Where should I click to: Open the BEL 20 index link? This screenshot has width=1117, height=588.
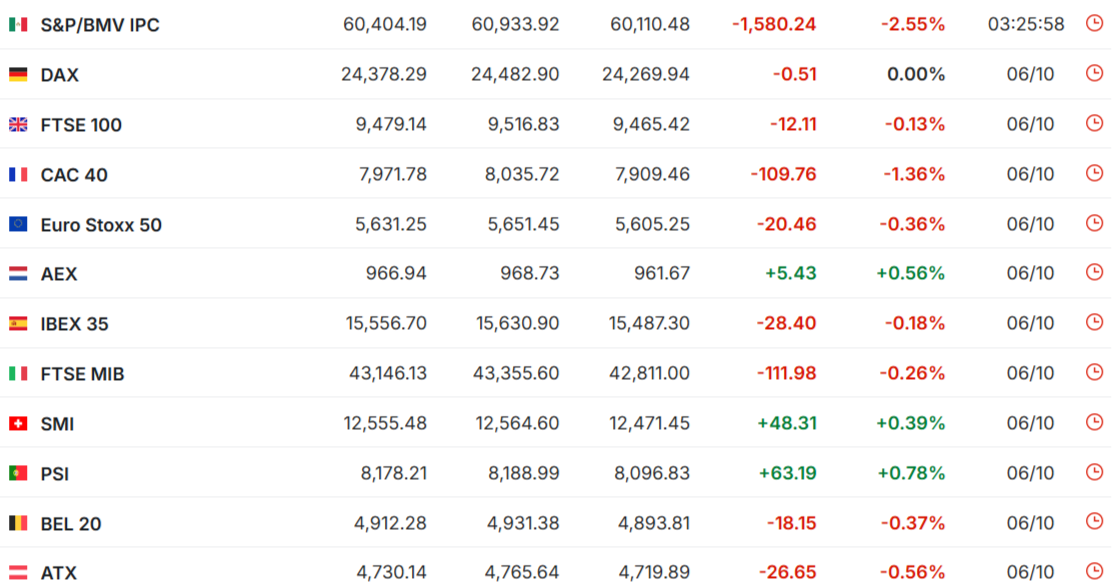click(x=71, y=524)
